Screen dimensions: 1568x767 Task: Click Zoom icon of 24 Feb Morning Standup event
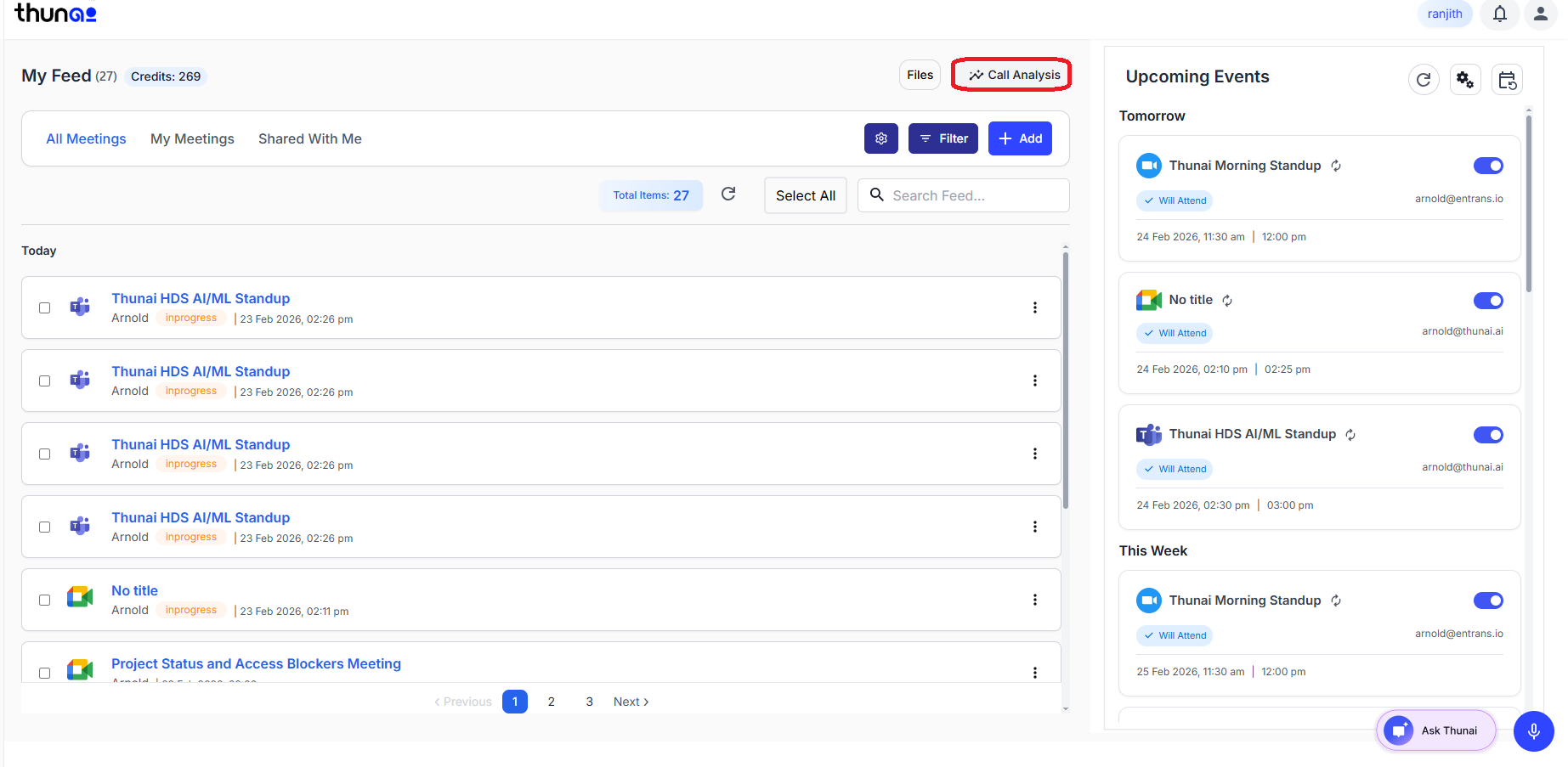tap(1149, 166)
